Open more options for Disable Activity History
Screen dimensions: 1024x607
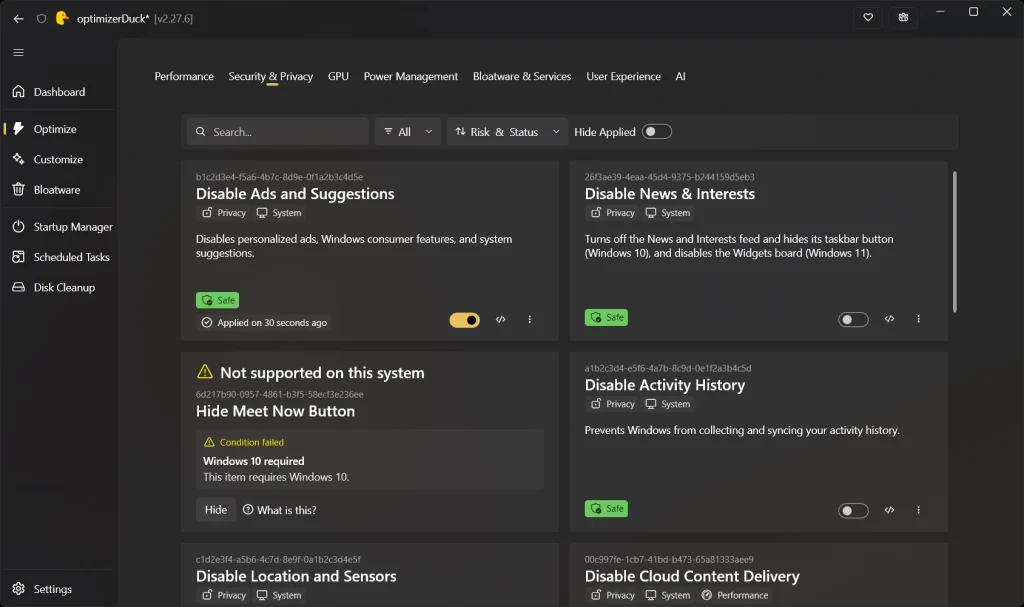coord(918,510)
